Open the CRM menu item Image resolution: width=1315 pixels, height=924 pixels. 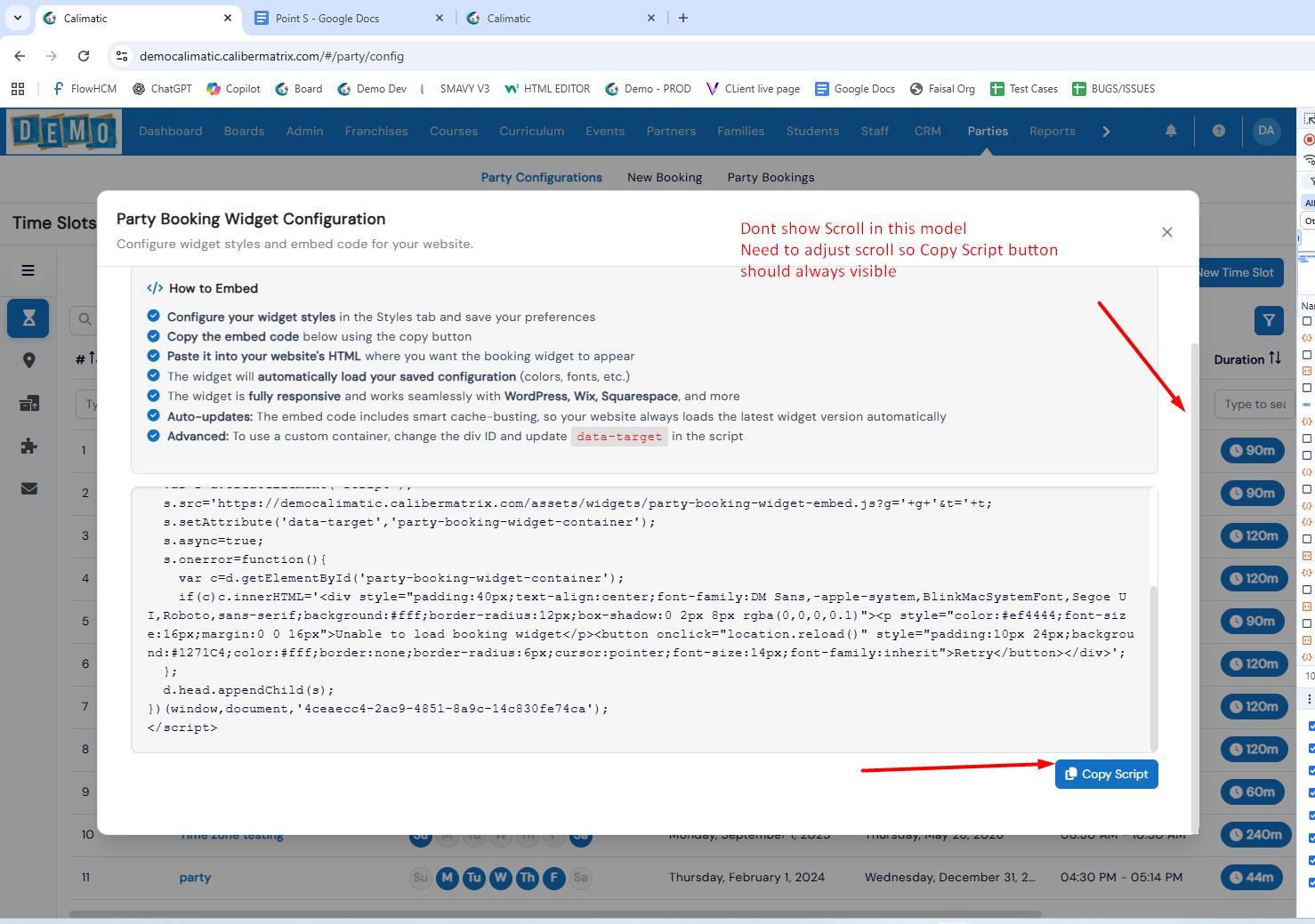point(928,131)
